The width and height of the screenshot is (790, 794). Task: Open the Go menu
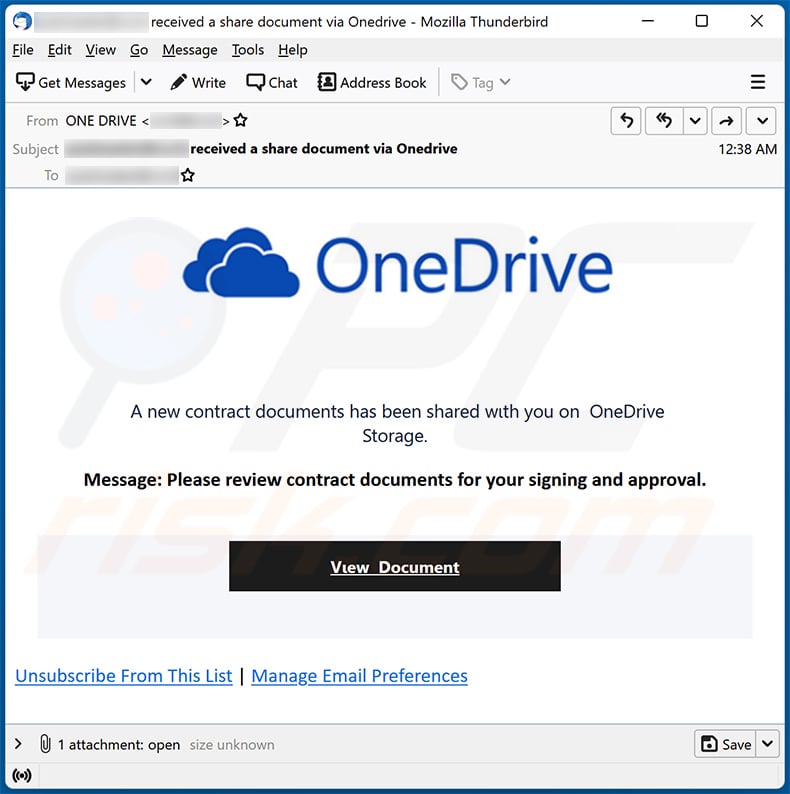tap(139, 50)
